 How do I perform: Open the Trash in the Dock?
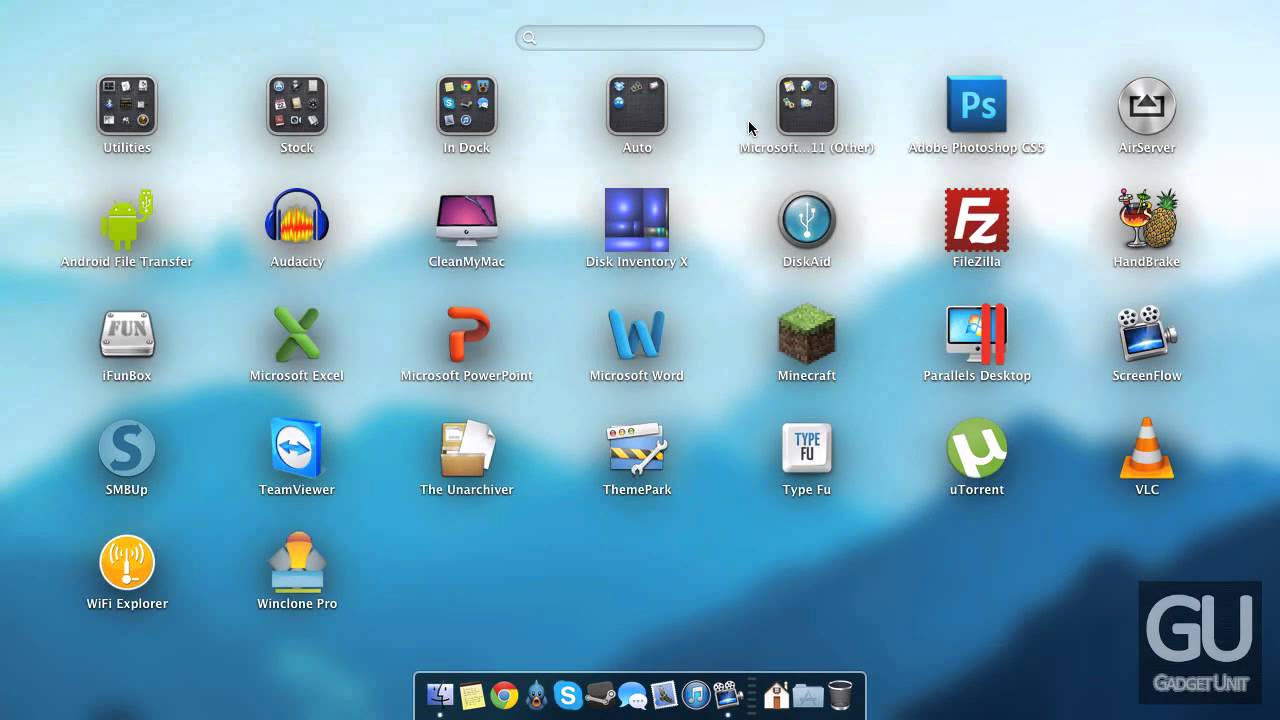click(x=840, y=695)
